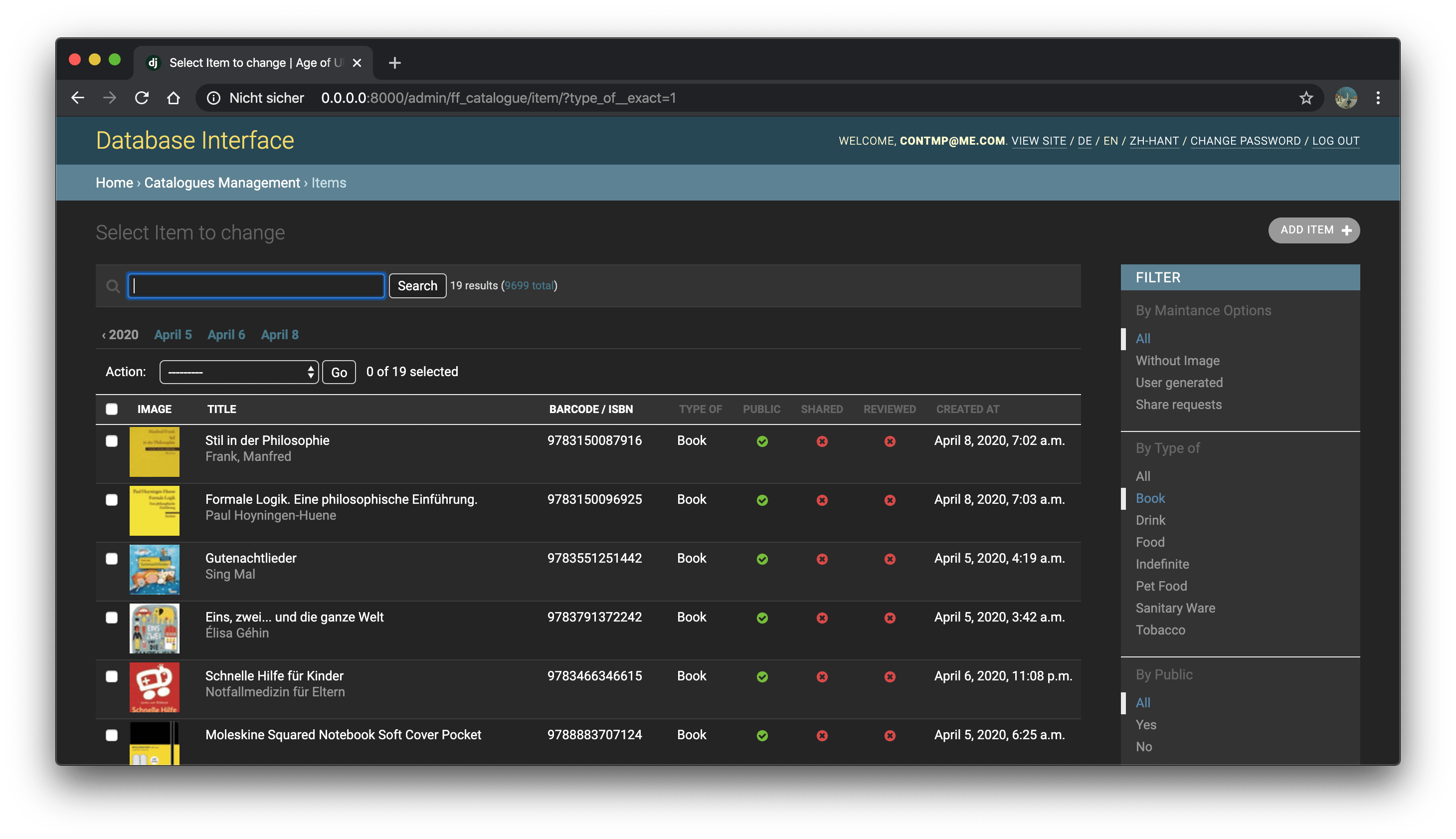Screen dimensions: 1456x839
Task: Open the Chrome three-dot menu
Action: coord(1378,98)
